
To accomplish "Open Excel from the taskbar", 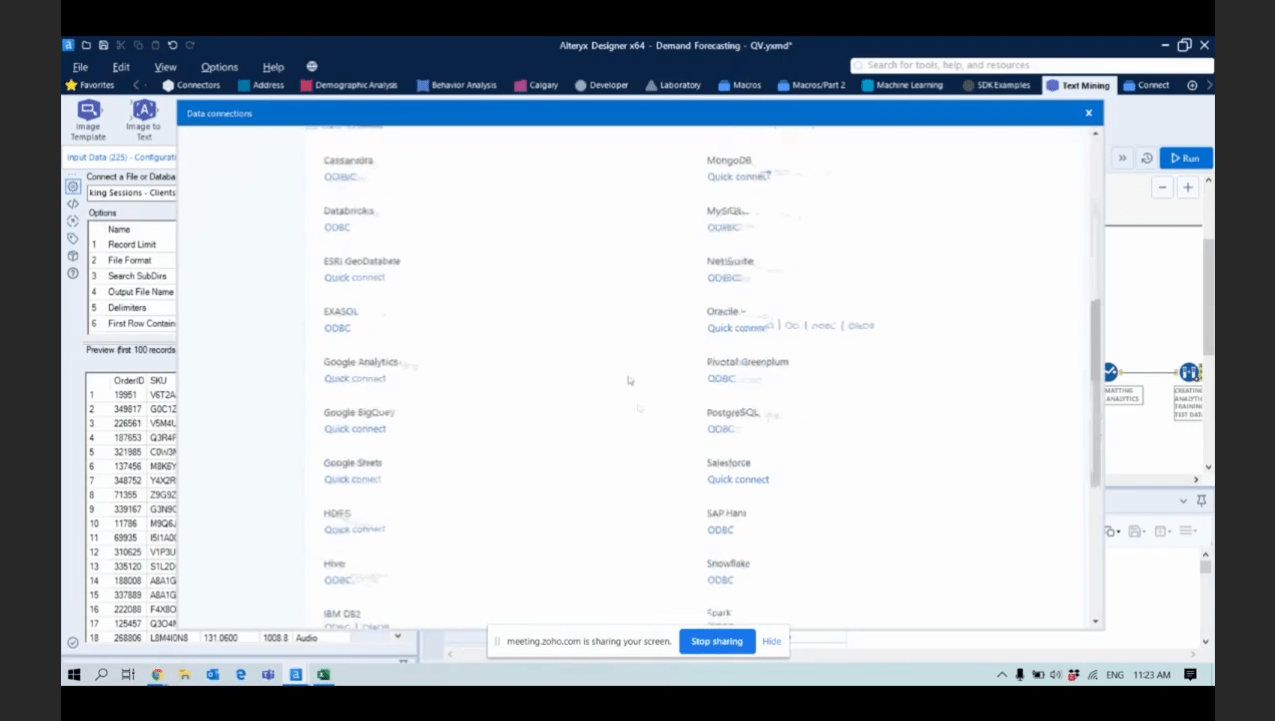I will pos(324,675).
